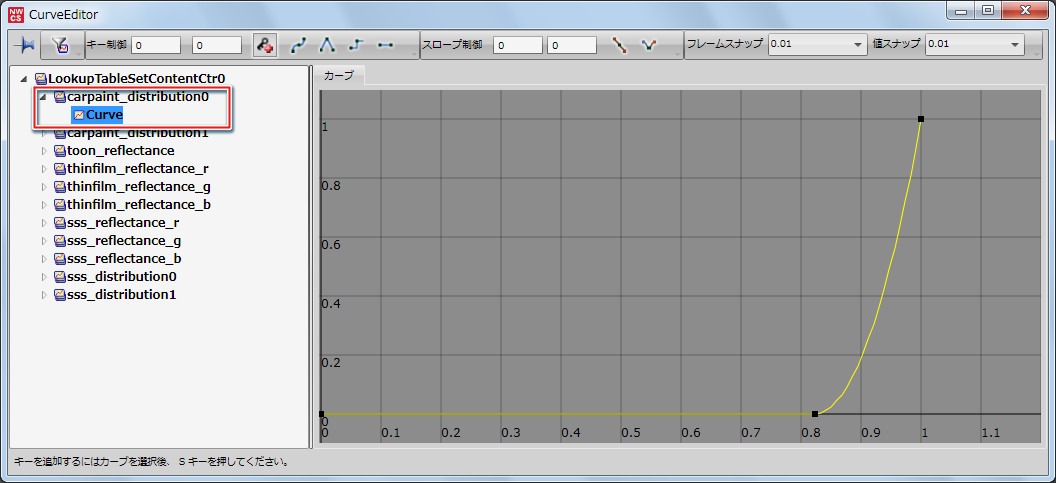Click the red diagonal slope icon
Screen dimensions: 1056x483
point(620,45)
